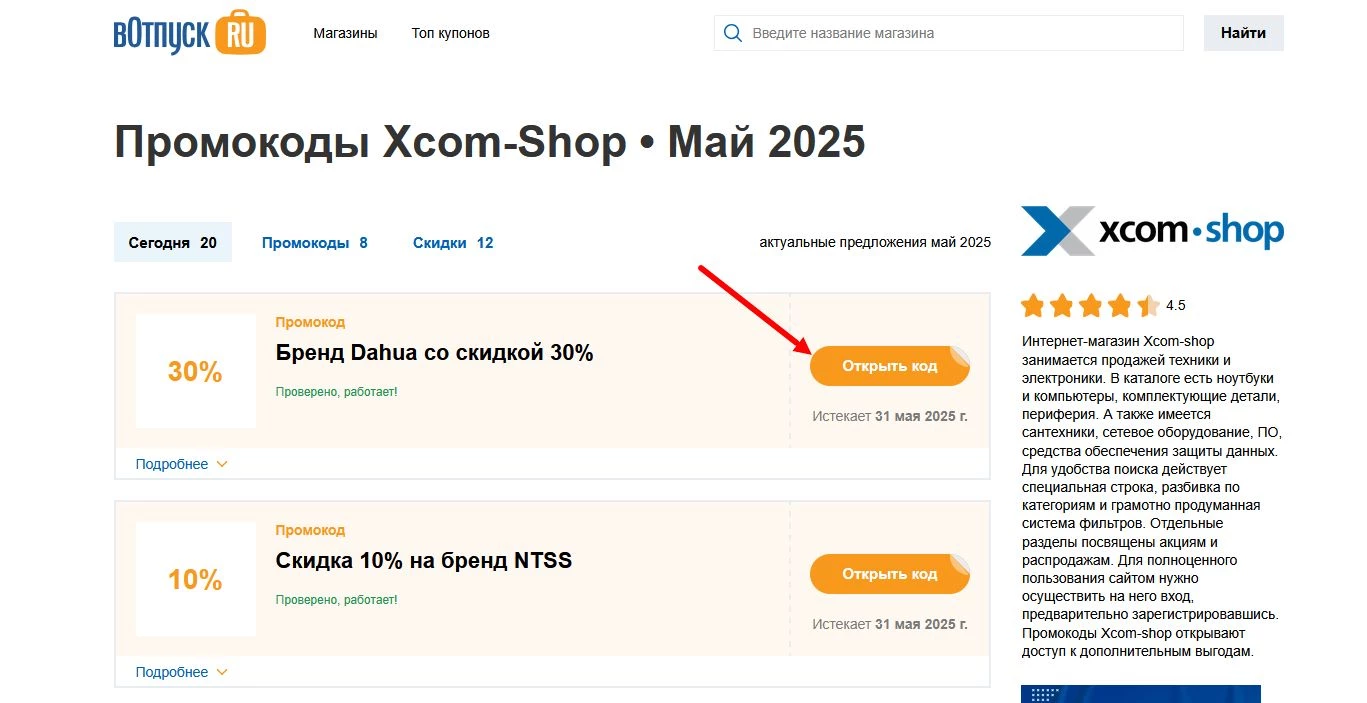Click the search magnifier icon
Image resolution: width=1367 pixels, height=703 pixels.
(x=732, y=32)
